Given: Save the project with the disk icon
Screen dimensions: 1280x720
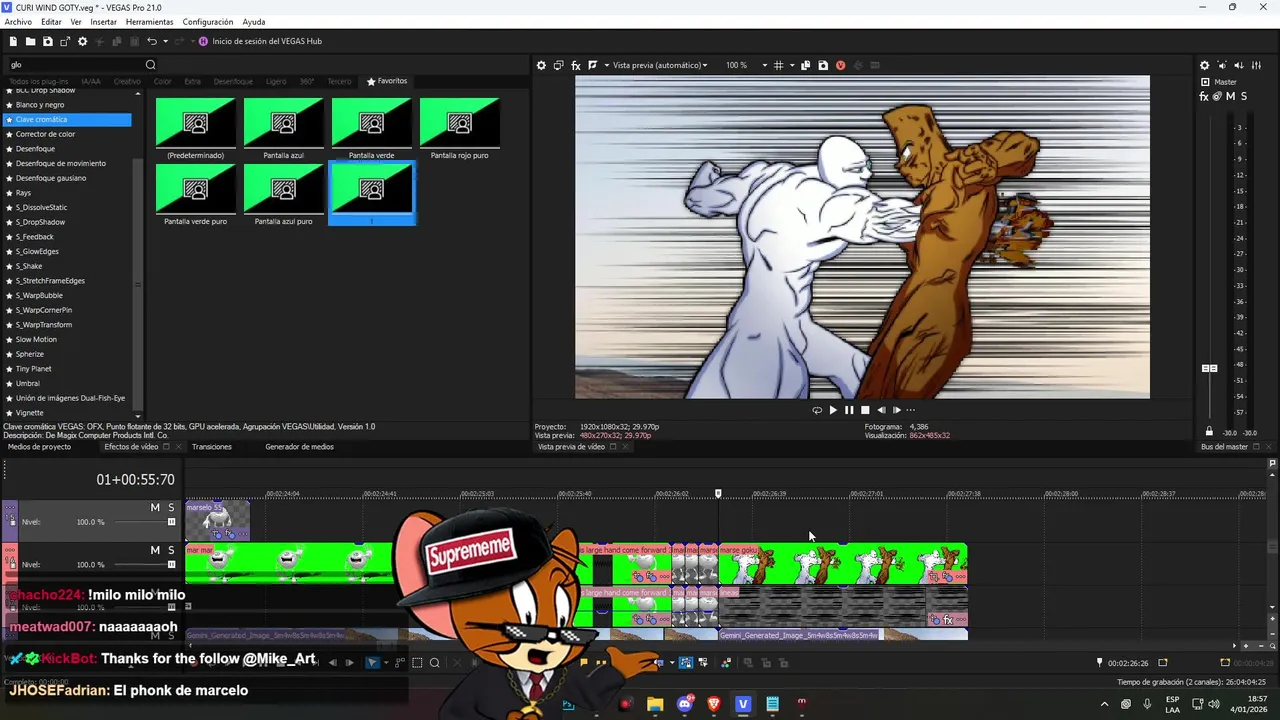Looking at the screenshot, I should (47, 41).
